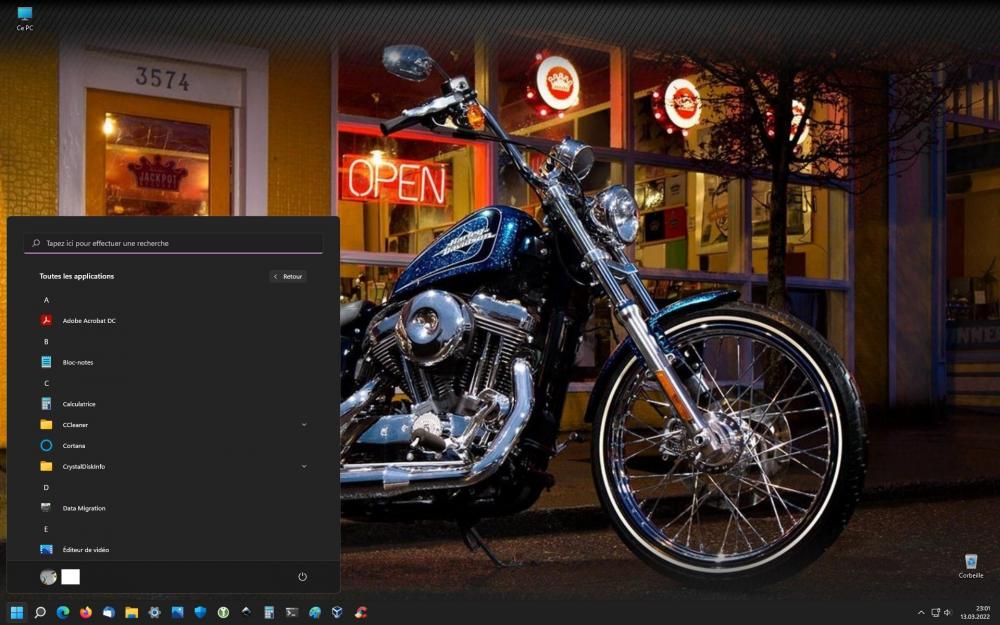Open File Explorer from the taskbar

[131, 612]
